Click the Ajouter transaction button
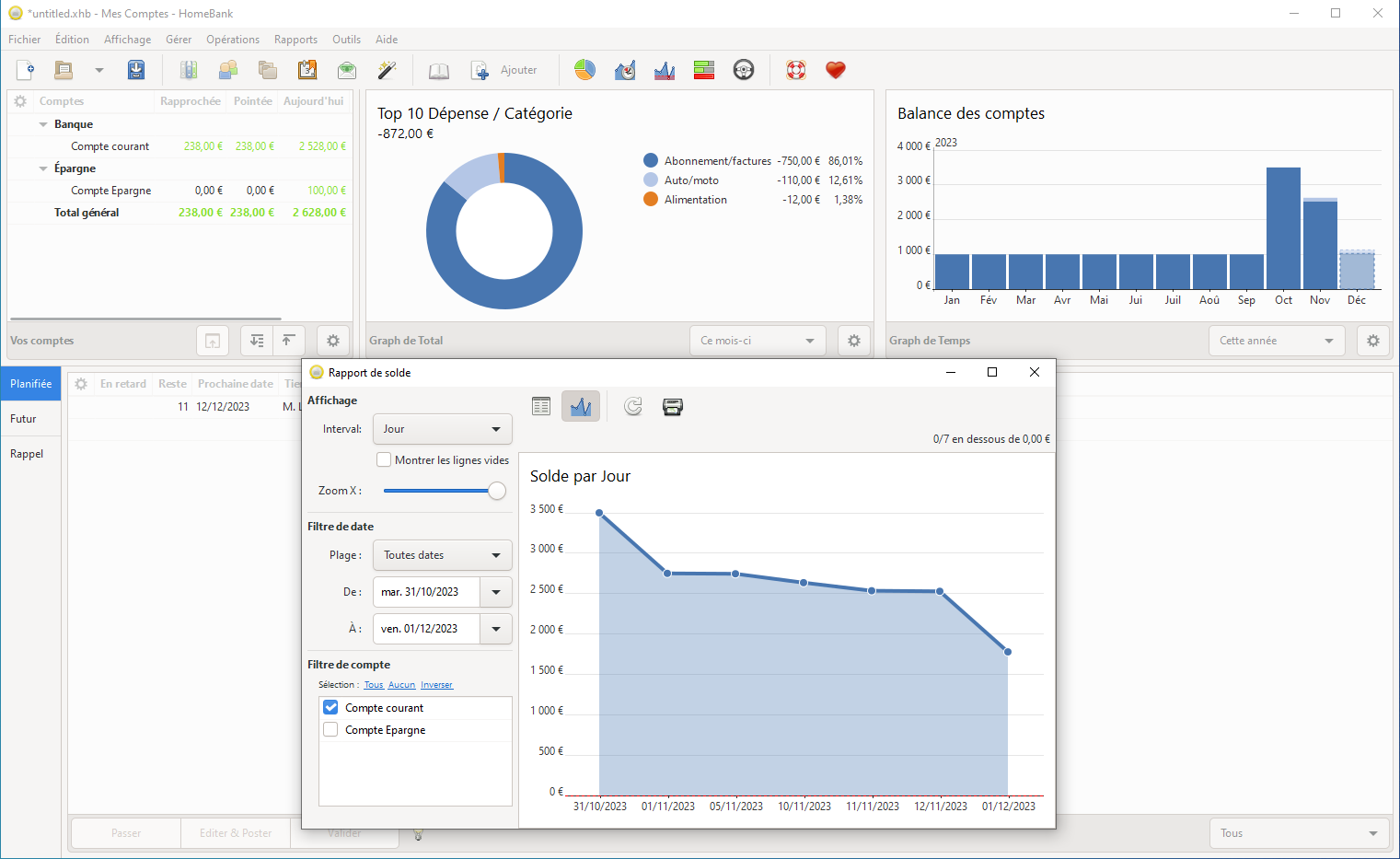Image resolution: width=1400 pixels, height=859 pixels. click(504, 70)
